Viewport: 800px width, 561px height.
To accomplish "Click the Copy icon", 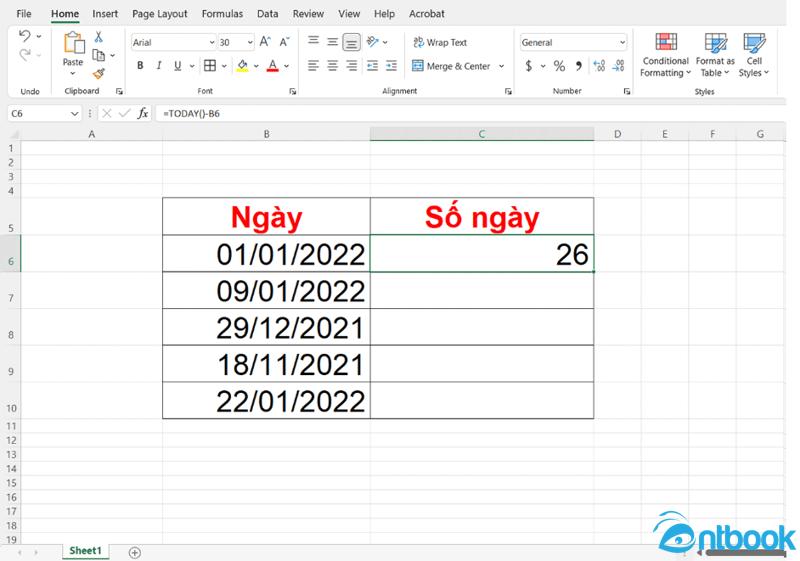I will coord(98,55).
